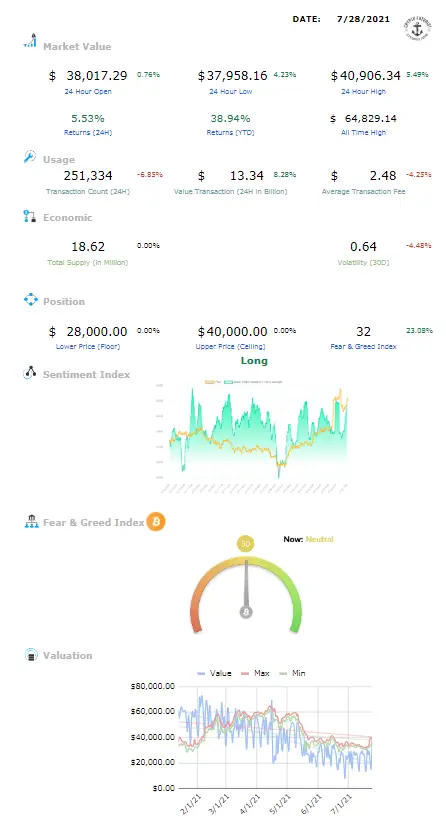Screen dimensions: 446x827
Task: Click the Lower Price (Floor) label
Action: [88, 347]
